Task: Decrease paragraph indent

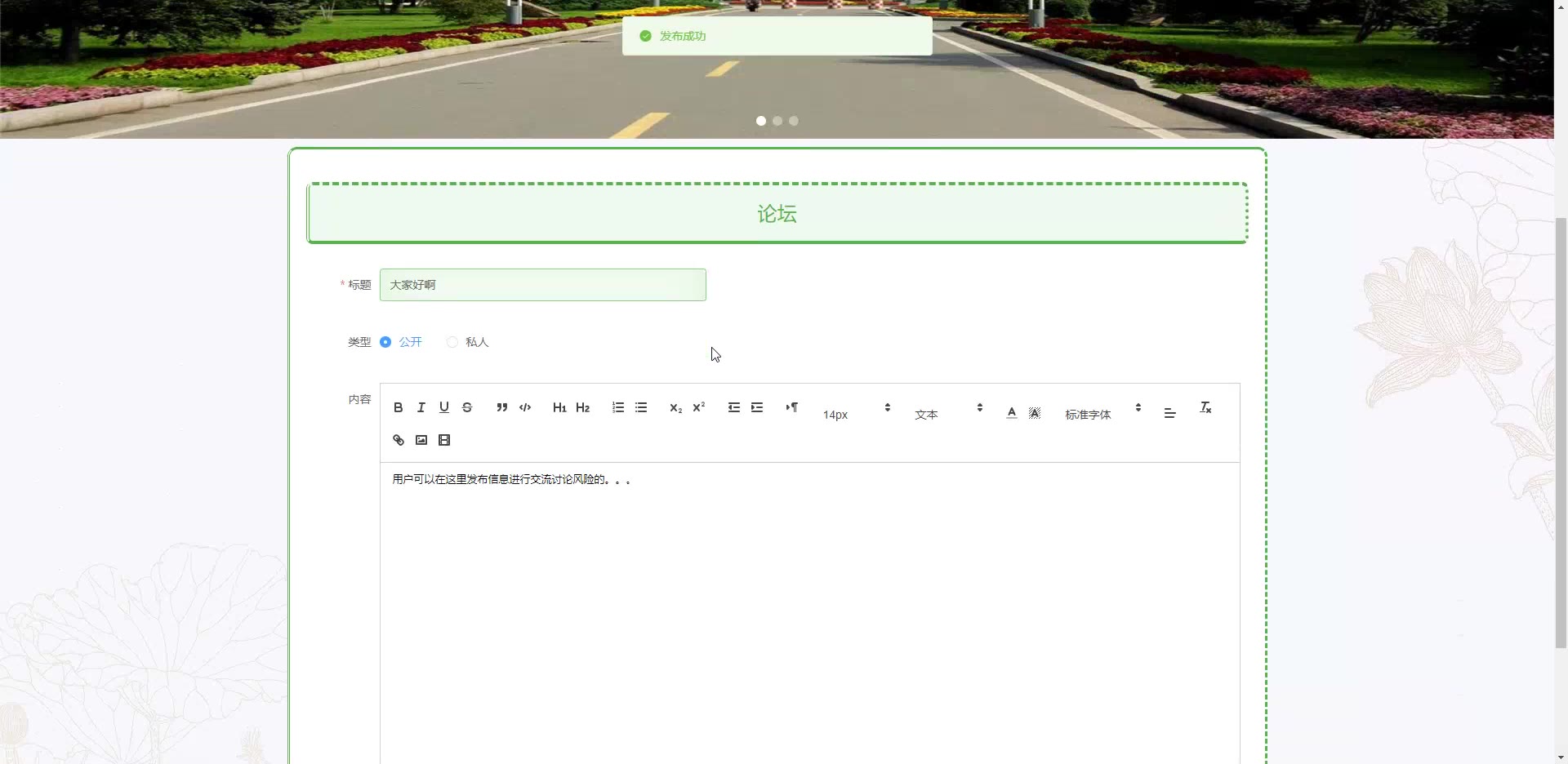Action: 734,407
